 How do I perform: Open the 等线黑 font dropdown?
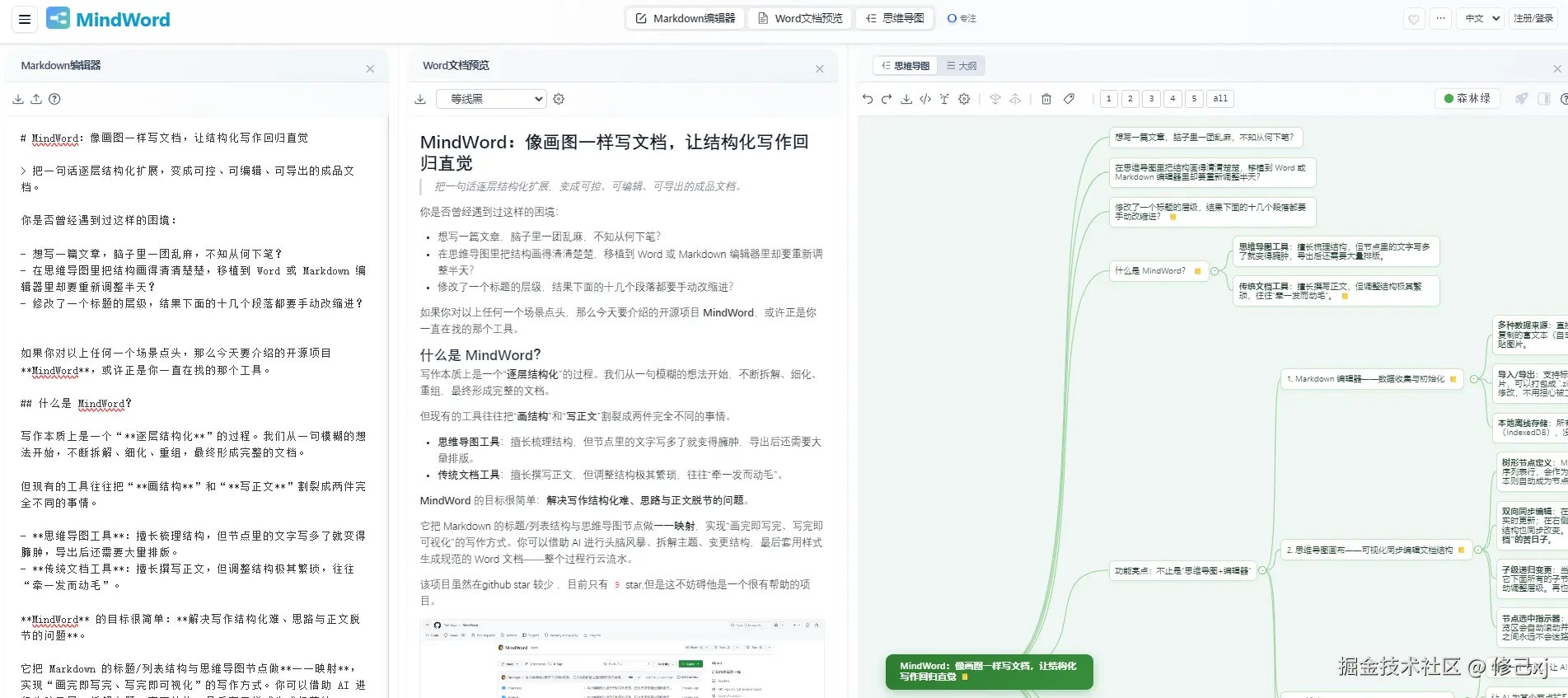tap(491, 99)
